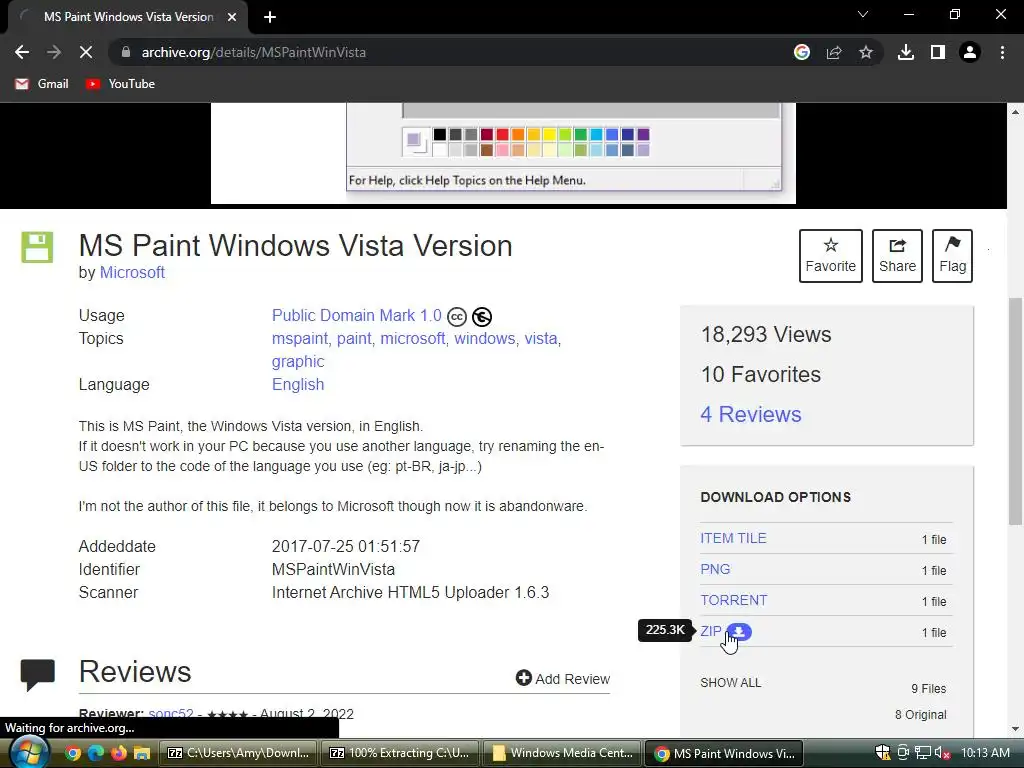Click the Favorite button

(831, 256)
